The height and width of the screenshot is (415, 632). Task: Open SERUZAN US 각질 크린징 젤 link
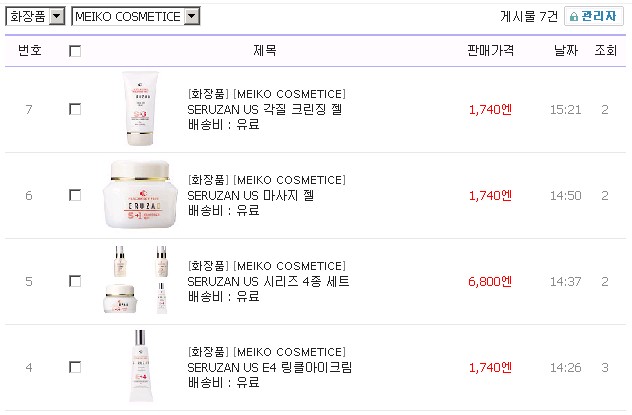click(x=265, y=109)
